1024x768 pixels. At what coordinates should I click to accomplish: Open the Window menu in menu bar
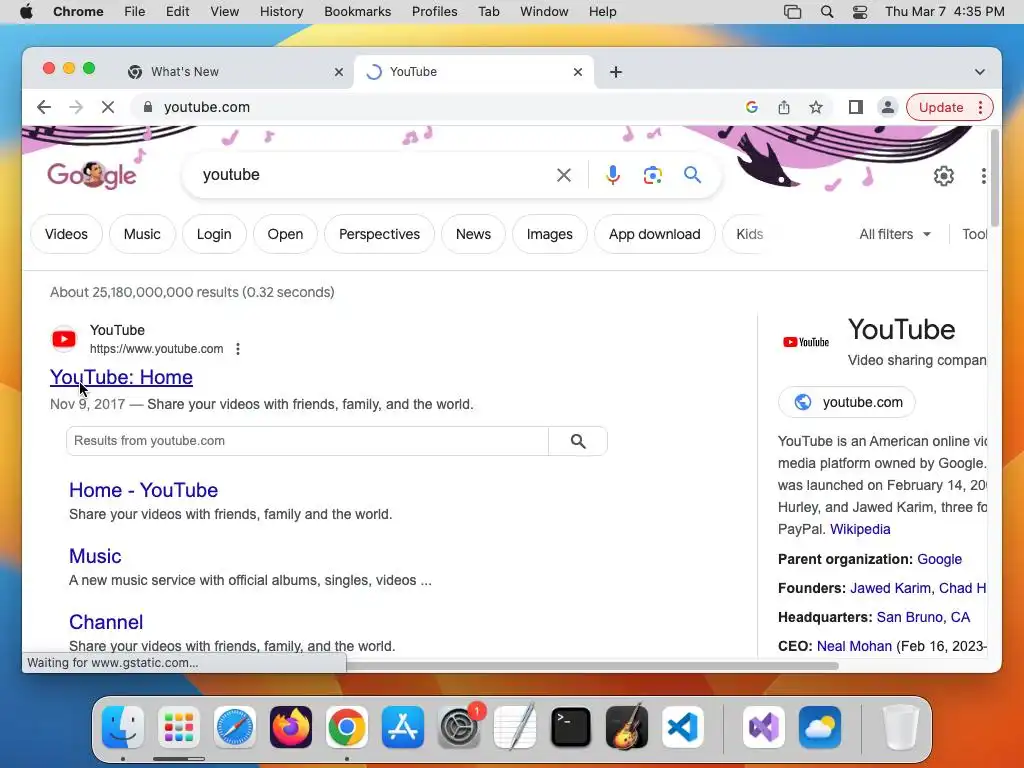pyautogui.click(x=544, y=12)
